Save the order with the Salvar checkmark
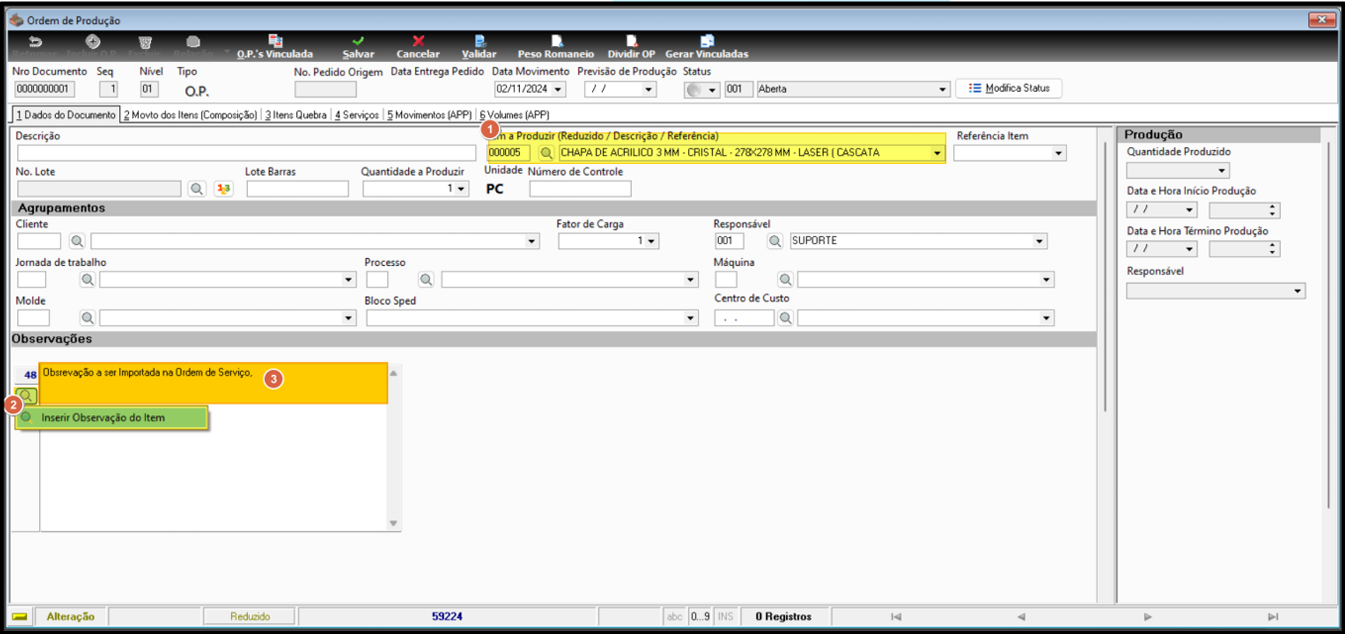The image size is (1345, 634). coord(359,47)
